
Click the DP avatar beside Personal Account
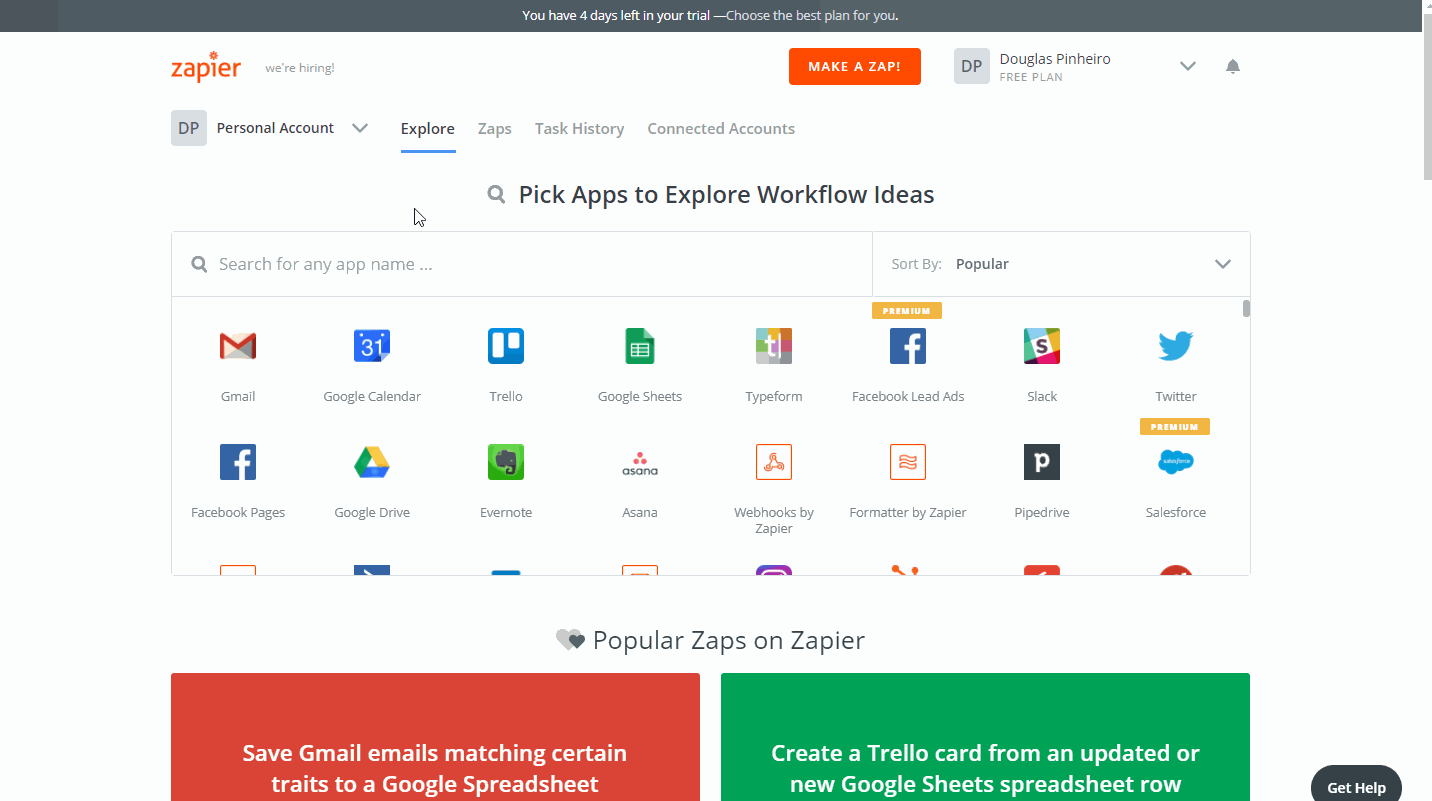click(x=189, y=128)
